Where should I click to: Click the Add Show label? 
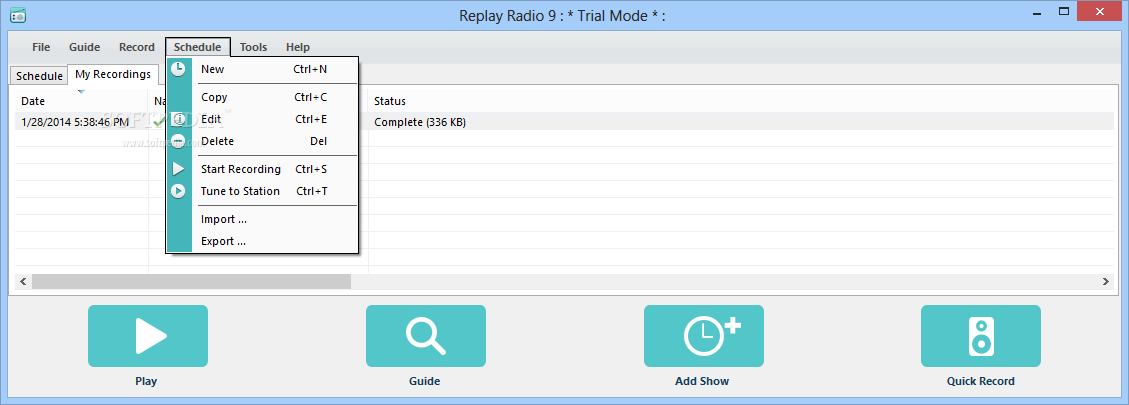pyautogui.click(x=702, y=381)
